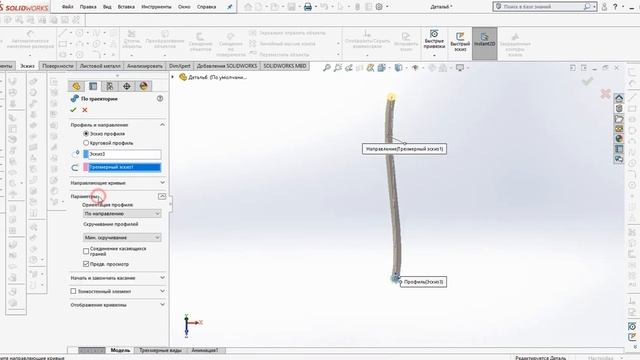The height and width of the screenshot is (360, 640).
Task: Open the ConfigurationManager tab icon
Action: [x=110, y=86]
